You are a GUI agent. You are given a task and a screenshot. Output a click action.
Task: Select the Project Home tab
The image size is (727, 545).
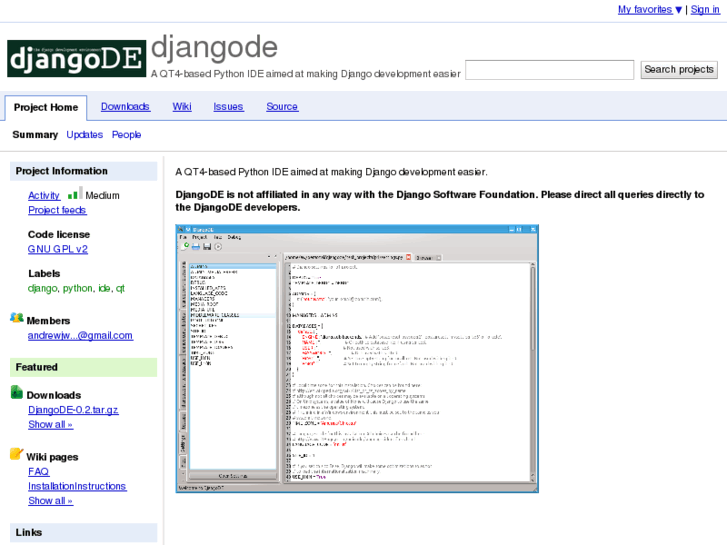(46, 108)
